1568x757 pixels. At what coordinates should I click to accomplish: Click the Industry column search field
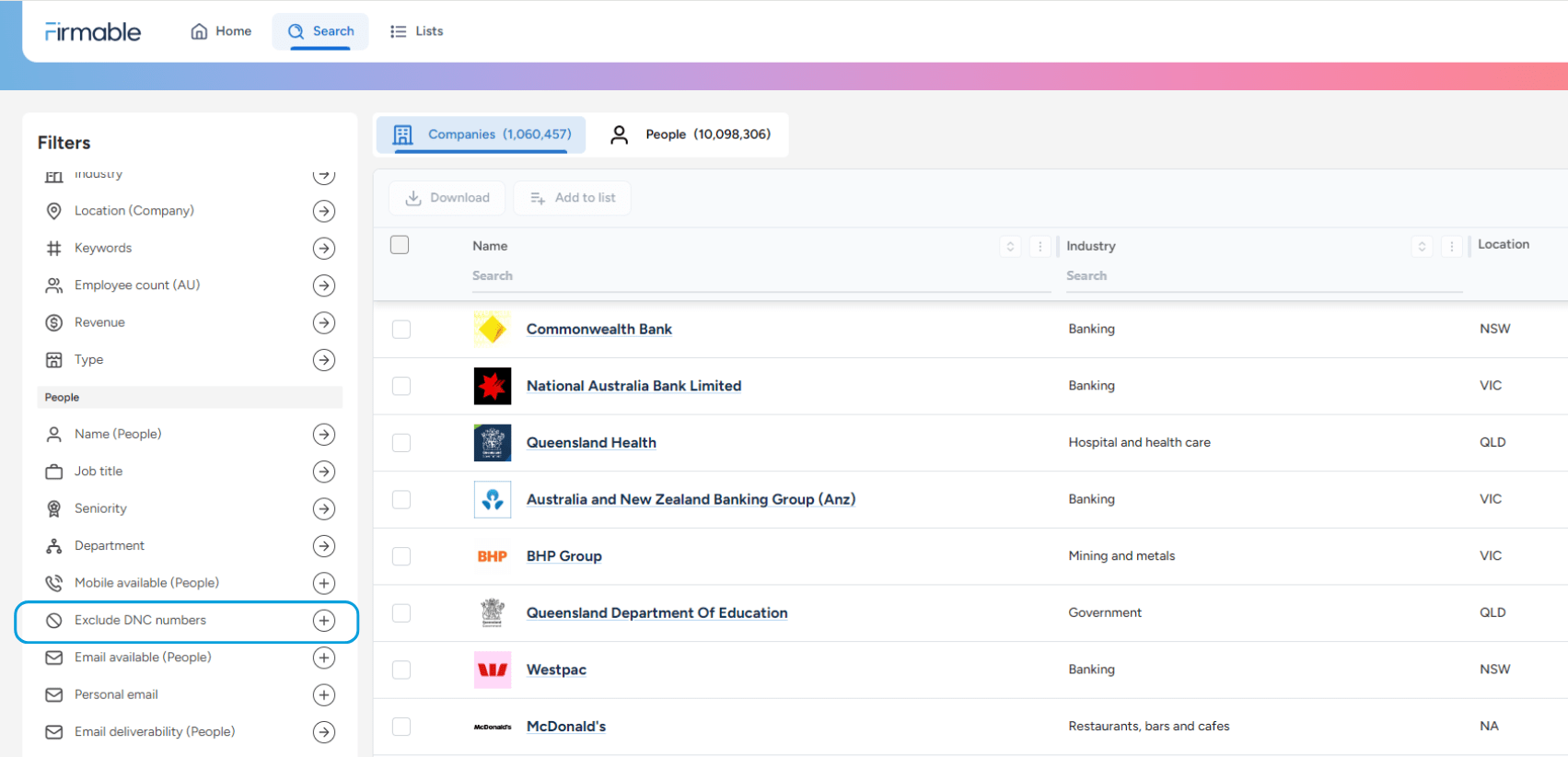coord(1264,276)
